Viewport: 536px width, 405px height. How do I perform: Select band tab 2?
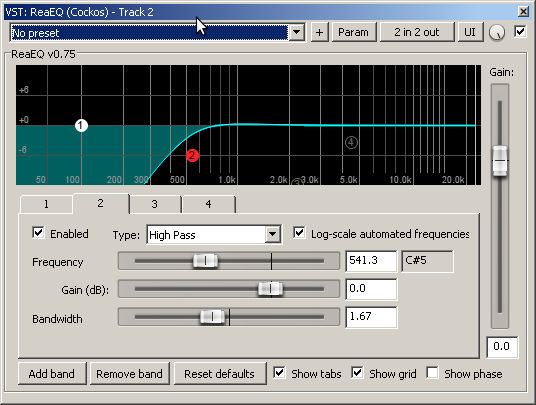[100, 203]
